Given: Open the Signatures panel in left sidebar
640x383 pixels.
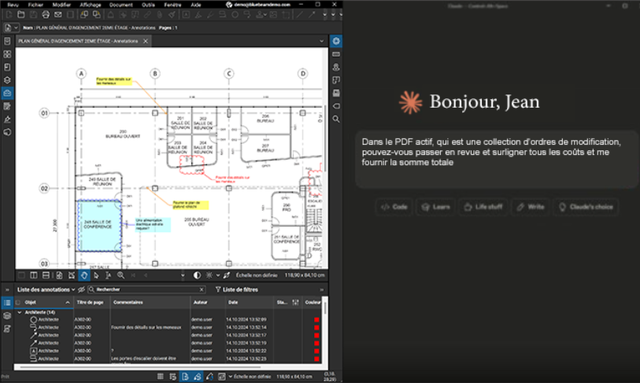Looking at the screenshot, I should coord(7,120).
